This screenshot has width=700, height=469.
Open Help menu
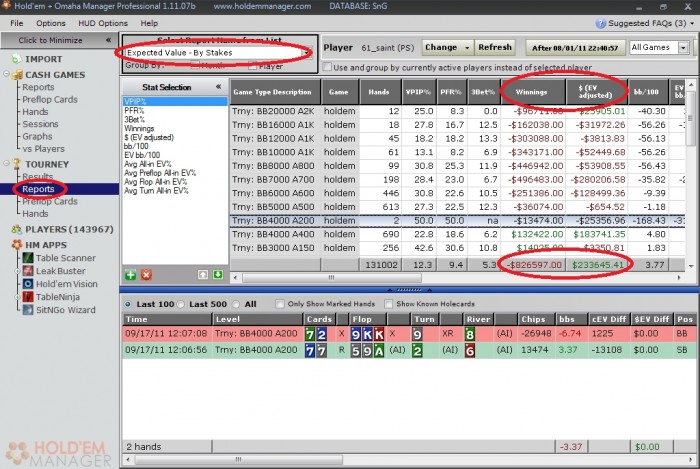(149, 23)
